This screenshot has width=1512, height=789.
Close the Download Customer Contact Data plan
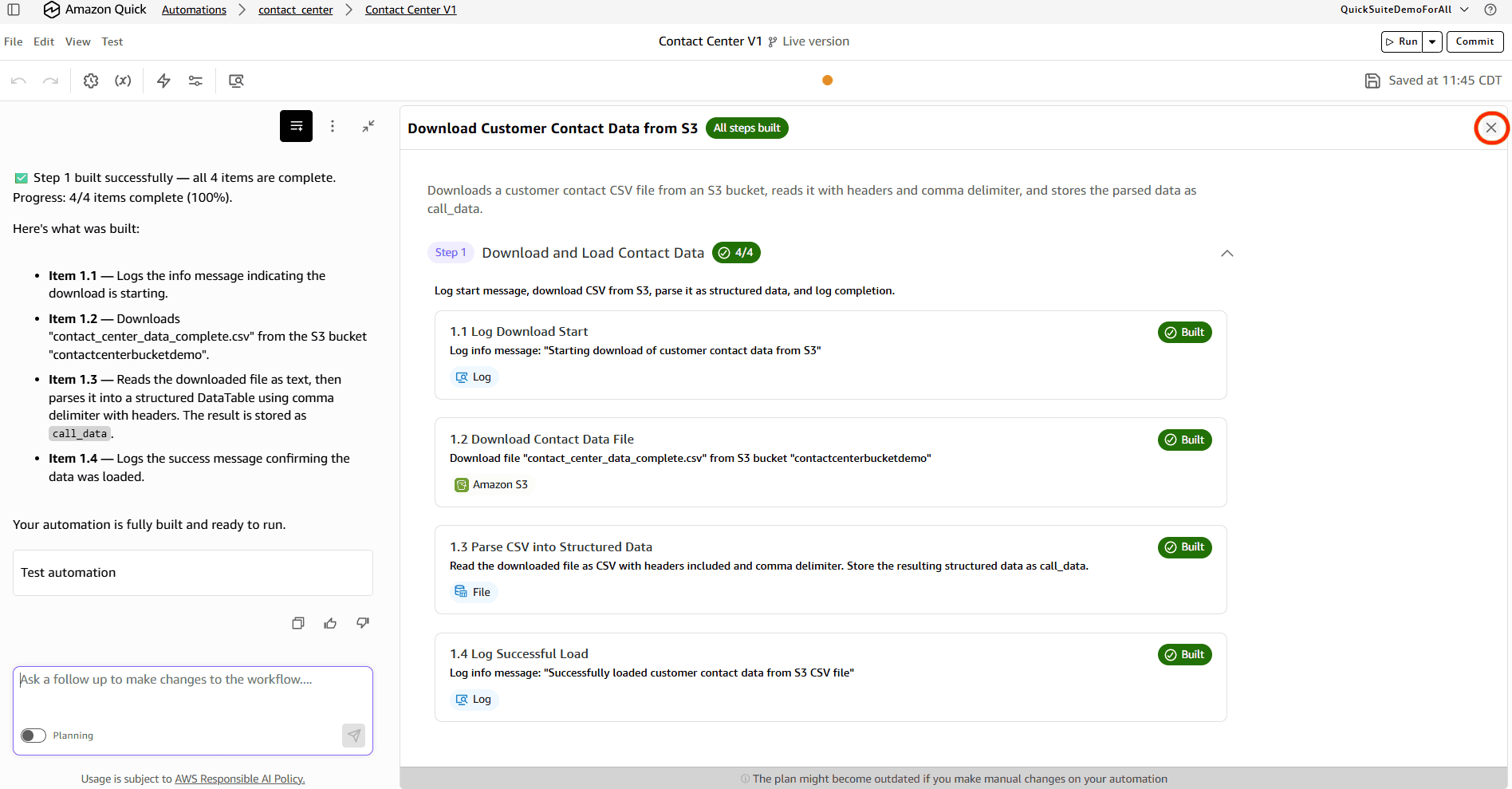click(1491, 128)
